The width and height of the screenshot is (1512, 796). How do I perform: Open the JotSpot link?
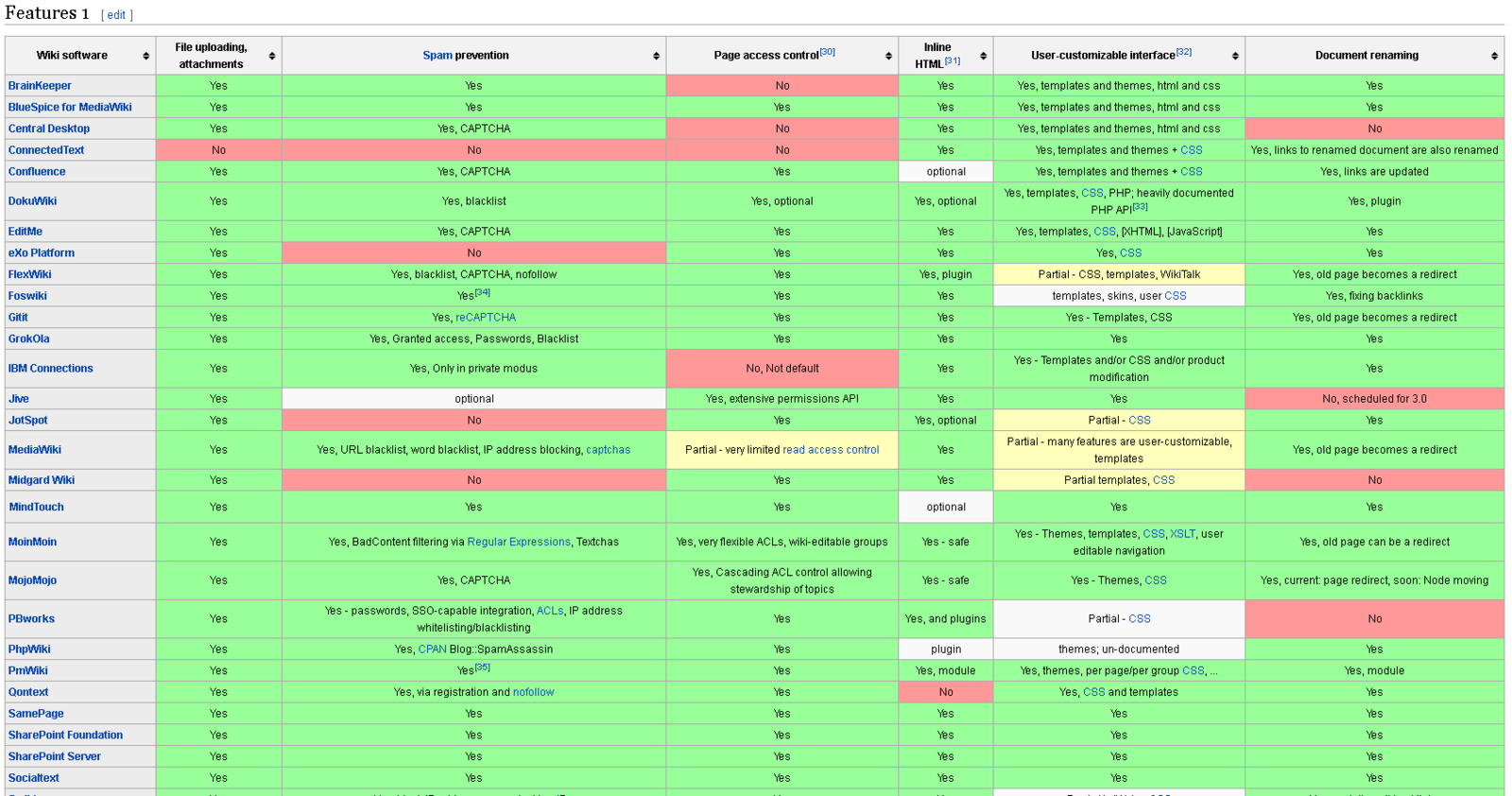28,421
